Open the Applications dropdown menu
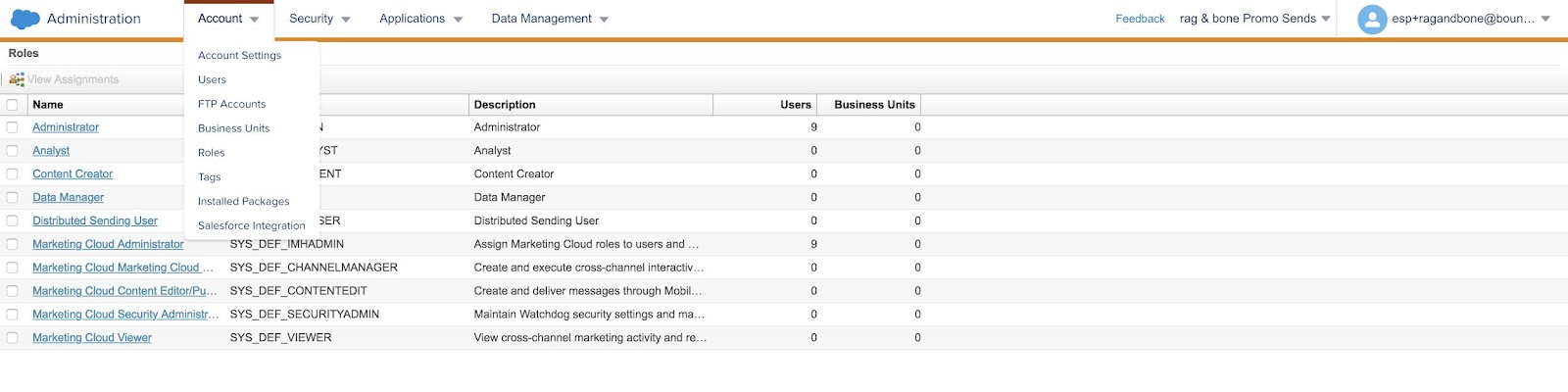This screenshot has width=1568, height=392. (x=420, y=19)
